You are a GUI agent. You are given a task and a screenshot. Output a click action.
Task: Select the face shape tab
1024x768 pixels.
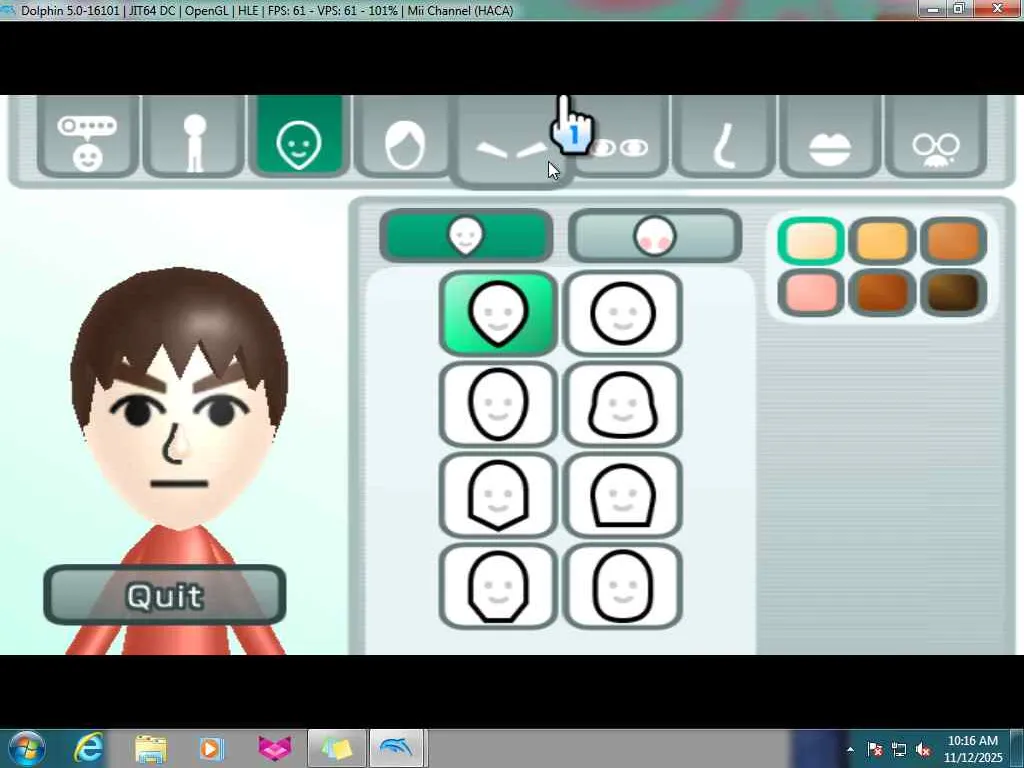[x=299, y=136]
